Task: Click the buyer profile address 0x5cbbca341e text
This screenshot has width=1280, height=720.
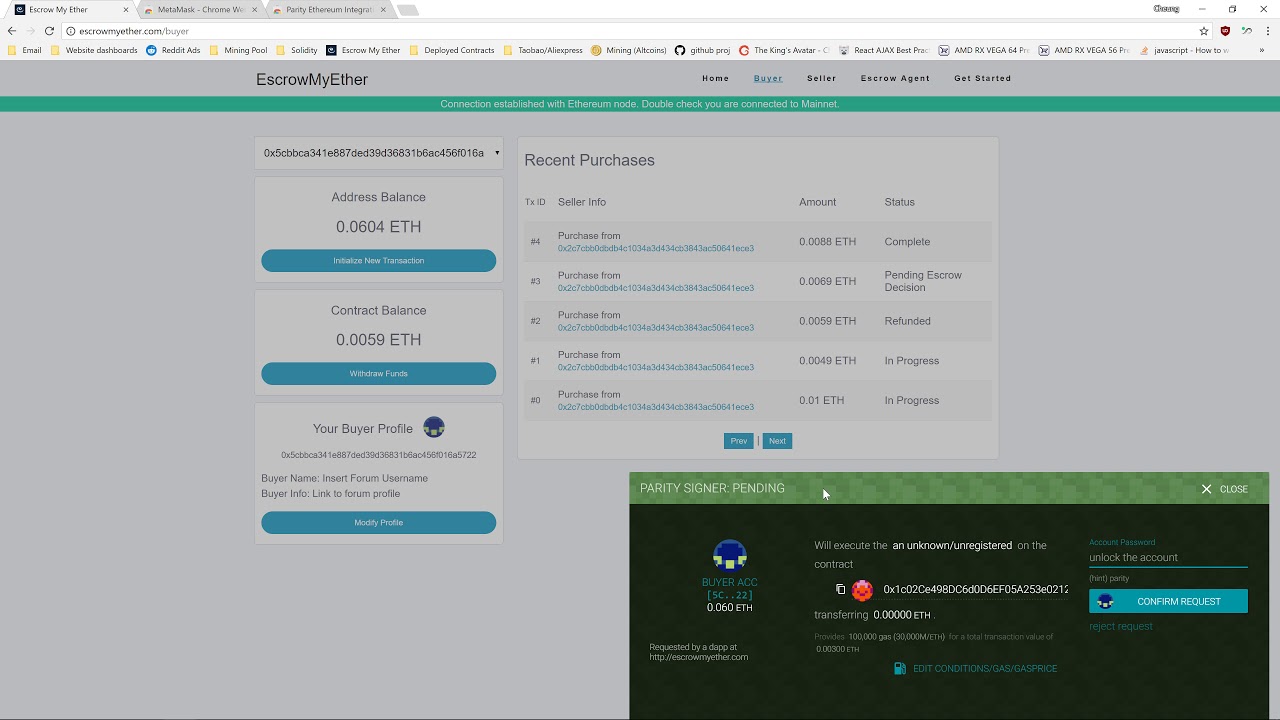Action: click(x=379, y=455)
